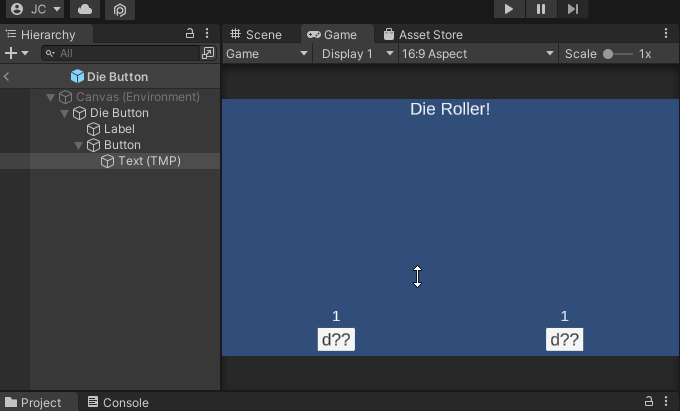Click the Text (TMP) cube icon

(108, 161)
